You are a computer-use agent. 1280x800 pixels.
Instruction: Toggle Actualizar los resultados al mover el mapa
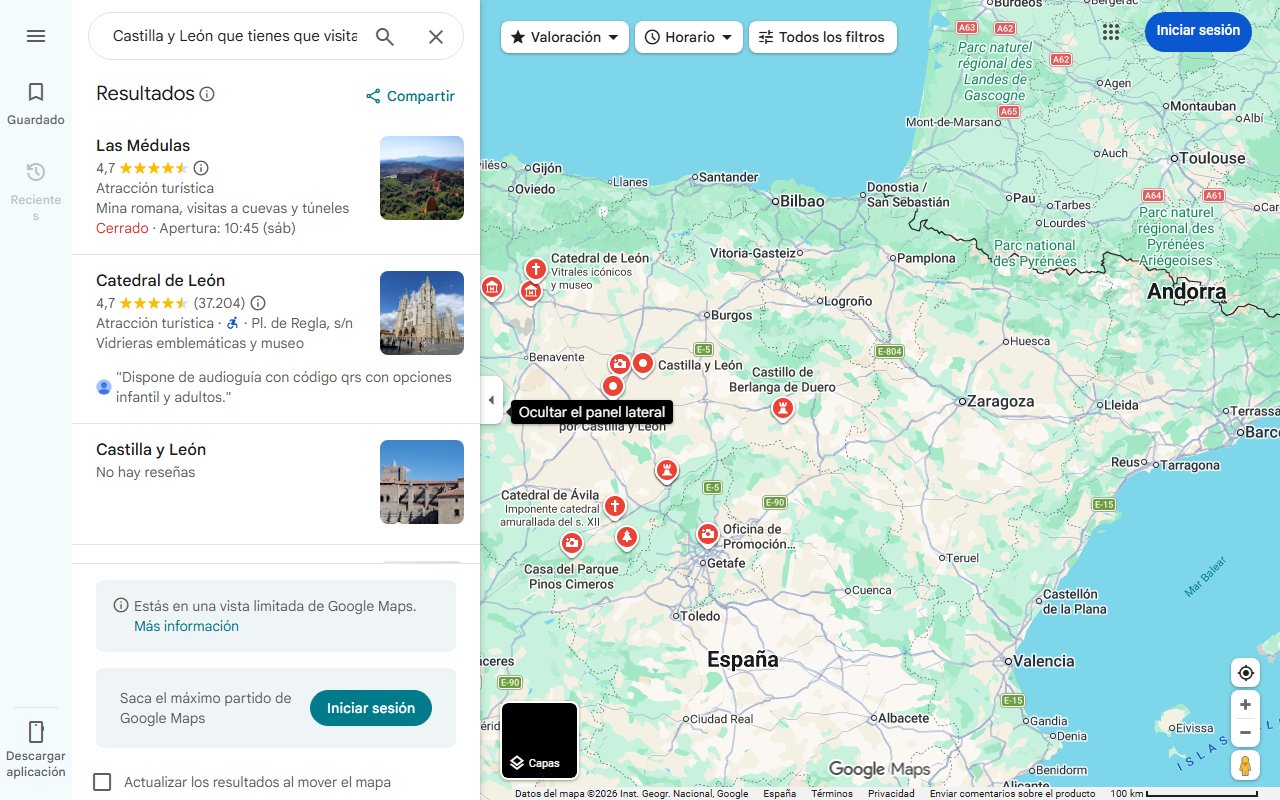102,782
